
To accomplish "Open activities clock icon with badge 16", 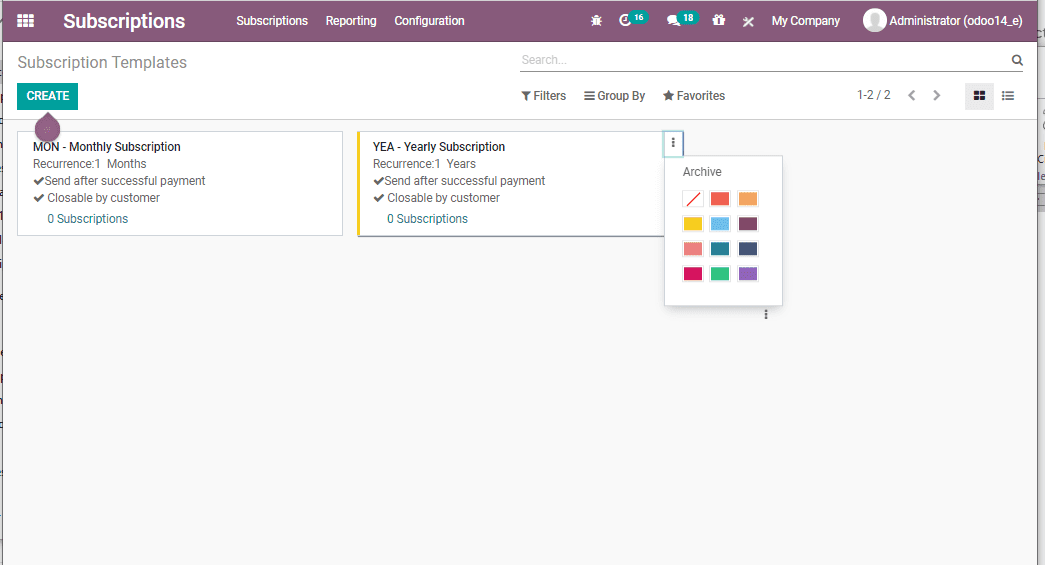I will [x=632, y=20].
